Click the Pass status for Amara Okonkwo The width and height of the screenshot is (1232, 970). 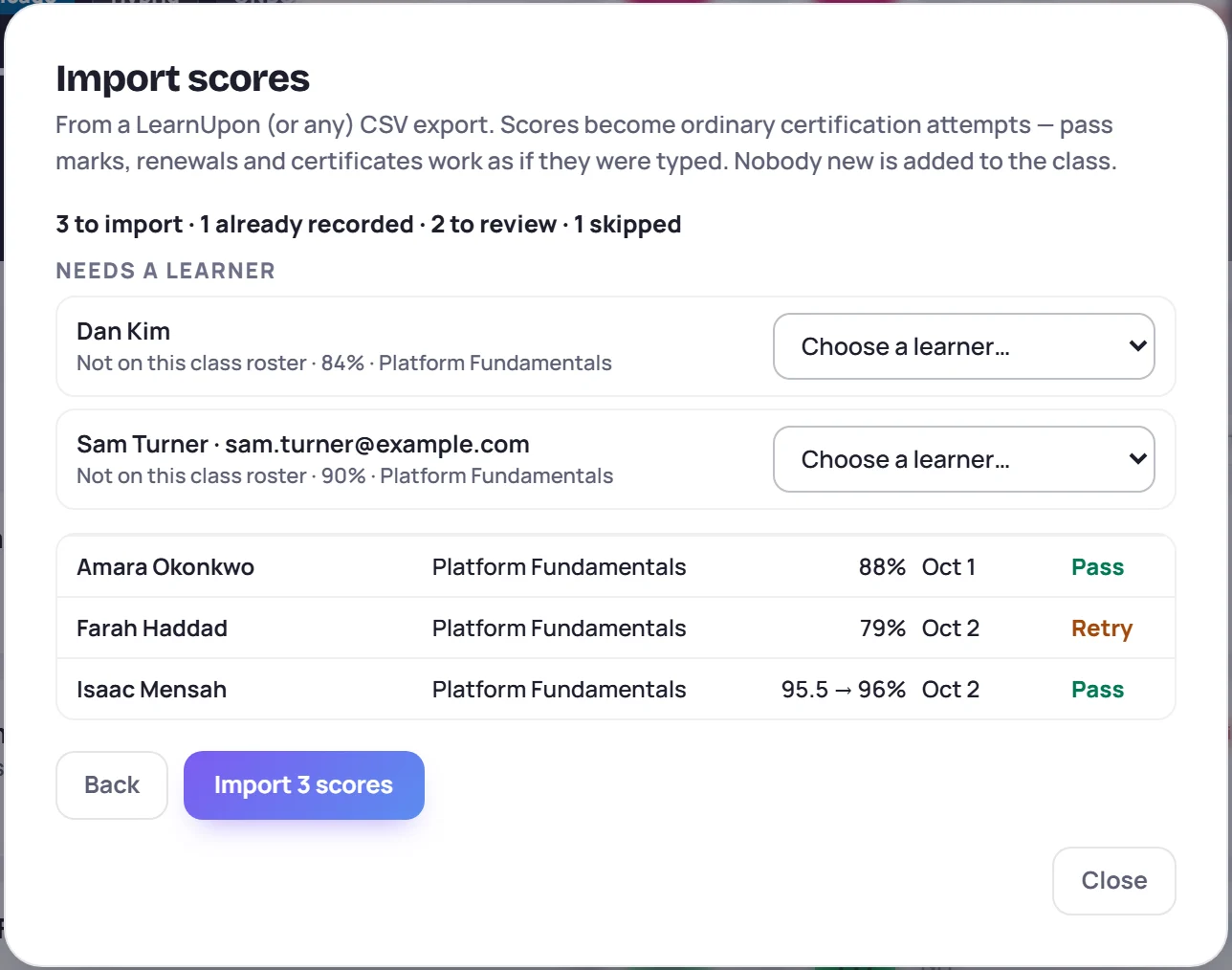click(x=1097, y=567)
